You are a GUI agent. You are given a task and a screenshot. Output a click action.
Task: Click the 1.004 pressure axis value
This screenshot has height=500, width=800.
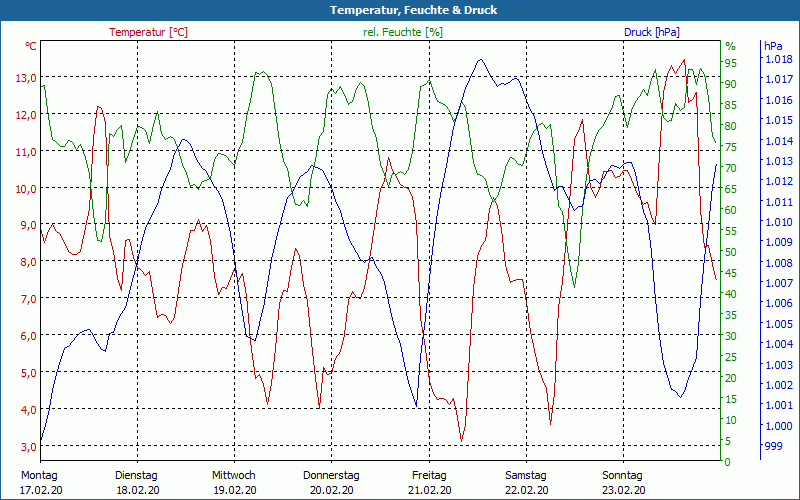779,344
